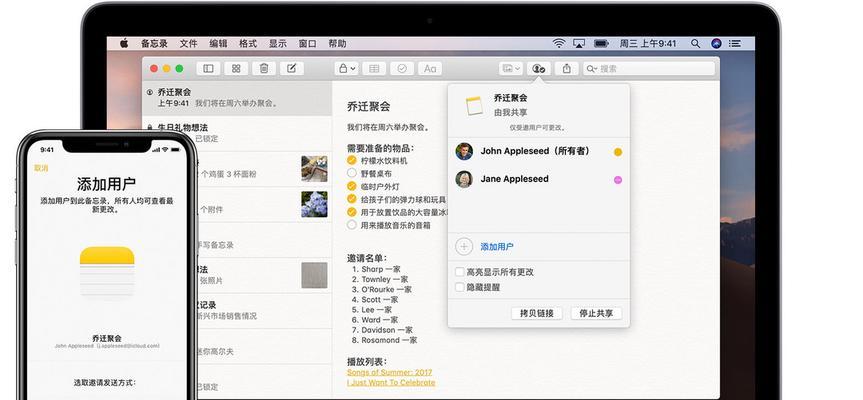Check off the 野餐桌布 checklist item

[352, 173]
